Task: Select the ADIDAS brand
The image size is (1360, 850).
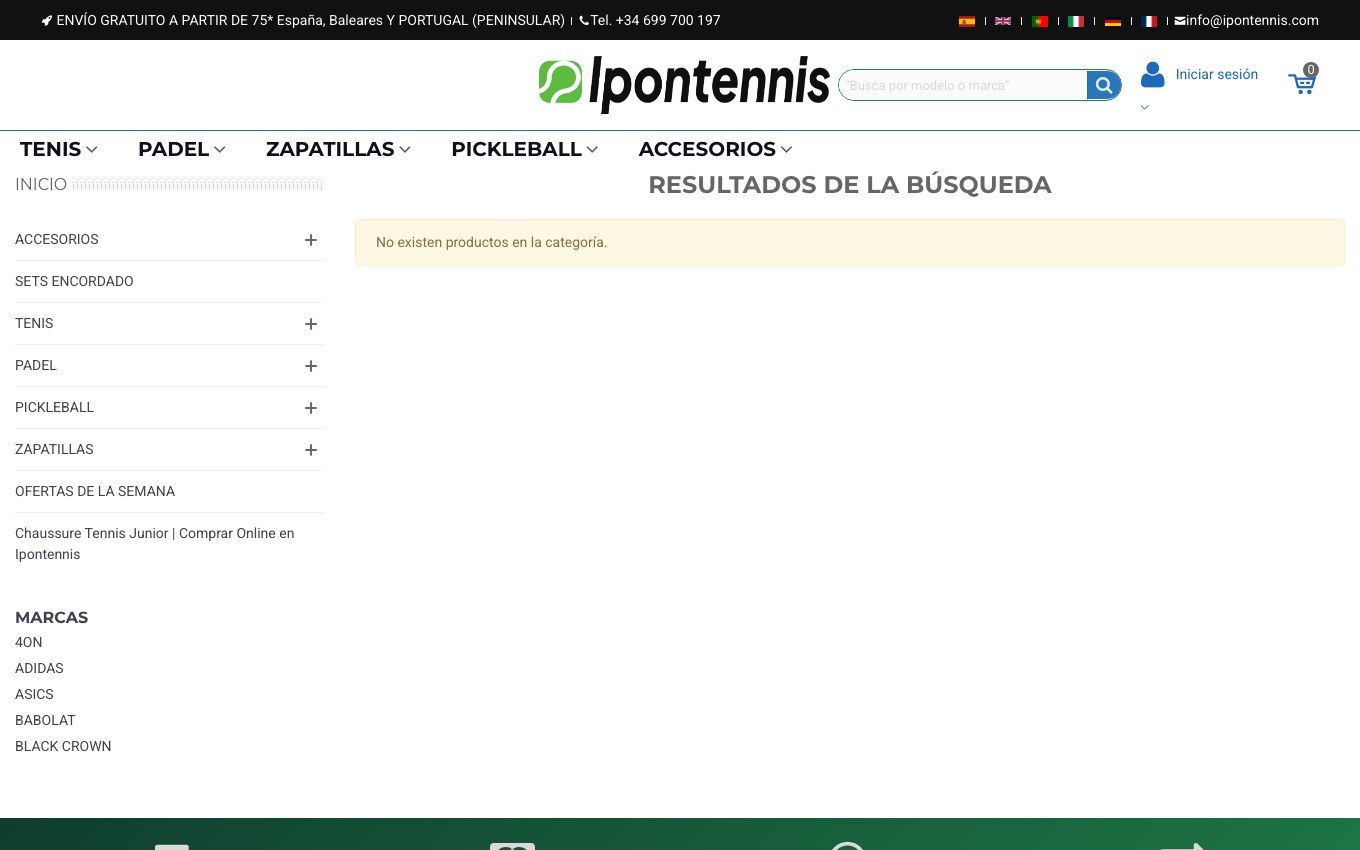Action: (x=39, y=668)
